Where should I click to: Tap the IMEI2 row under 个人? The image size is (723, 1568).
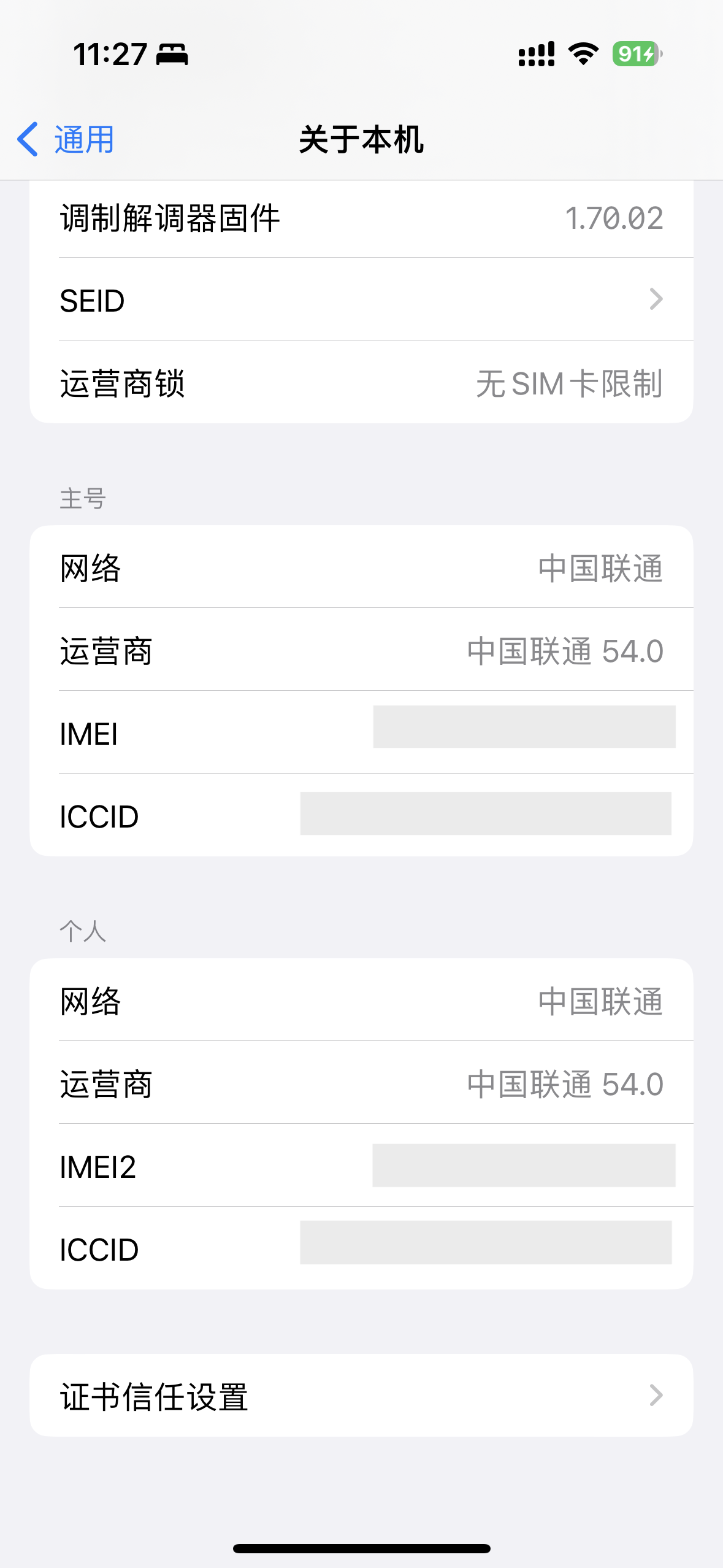pyautogui.click(x=361, y=1166)
